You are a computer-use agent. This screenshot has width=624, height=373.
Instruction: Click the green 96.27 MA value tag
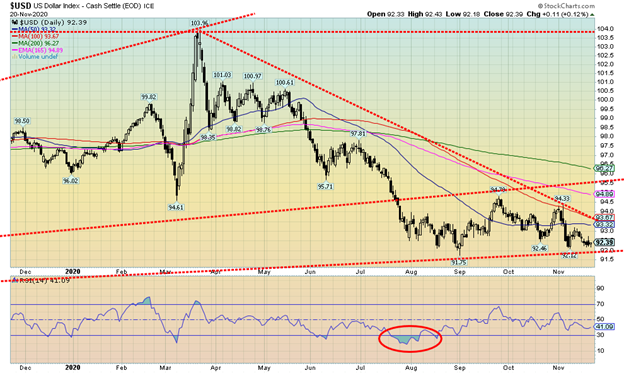coord(604,169)
